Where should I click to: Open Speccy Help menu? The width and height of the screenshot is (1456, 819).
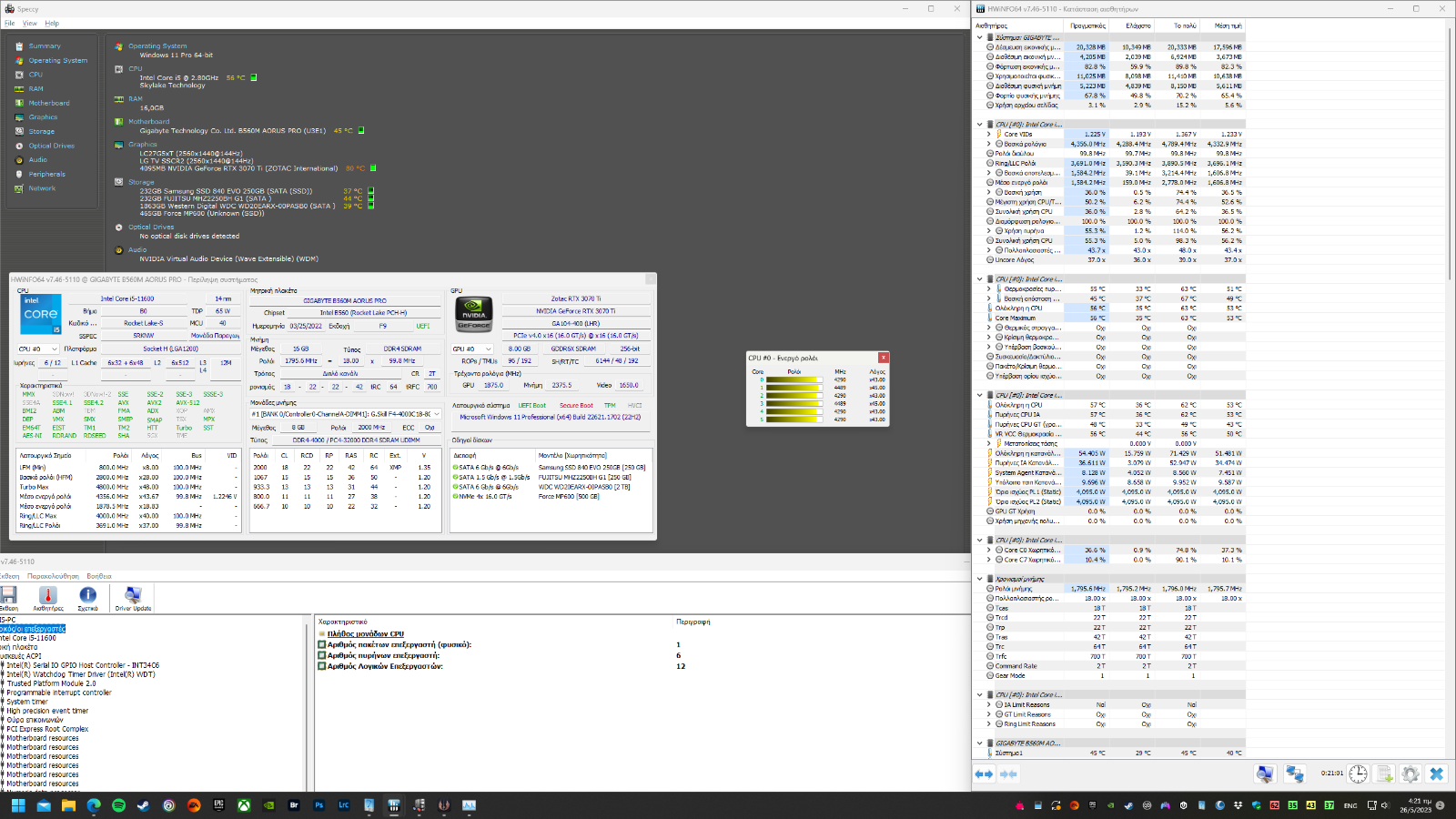click(x=52, y=23)
